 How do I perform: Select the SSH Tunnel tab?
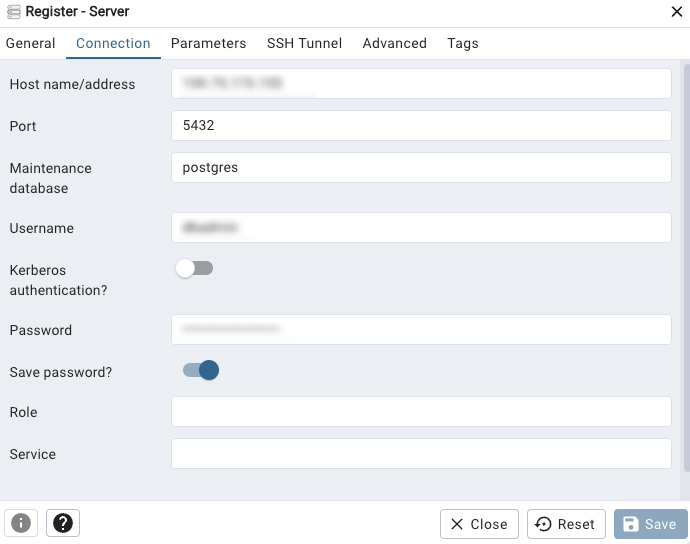[x=304, y=44]
